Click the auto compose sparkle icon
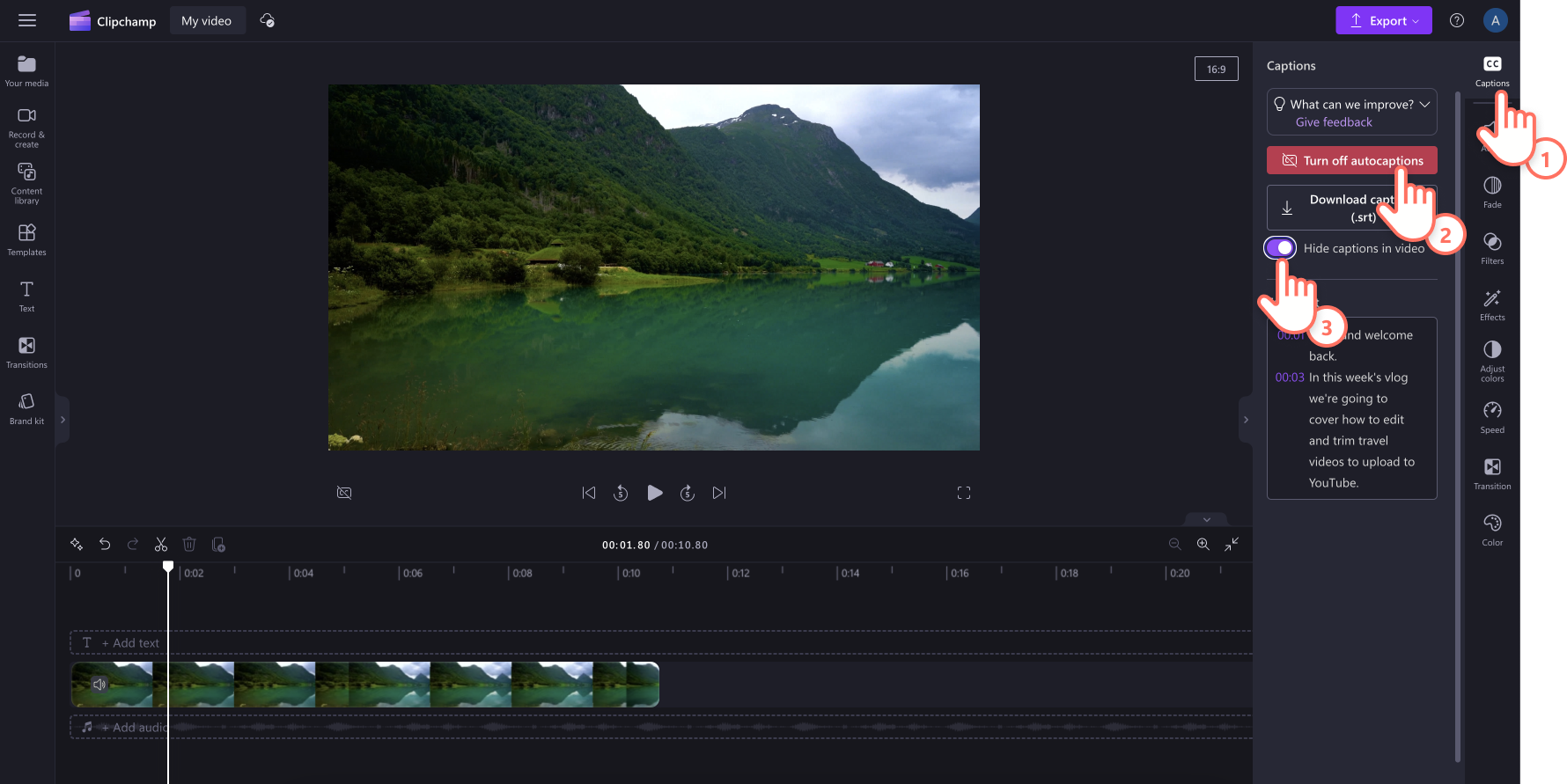Viewport: 1567px width, 784px height. coord(77,545)
